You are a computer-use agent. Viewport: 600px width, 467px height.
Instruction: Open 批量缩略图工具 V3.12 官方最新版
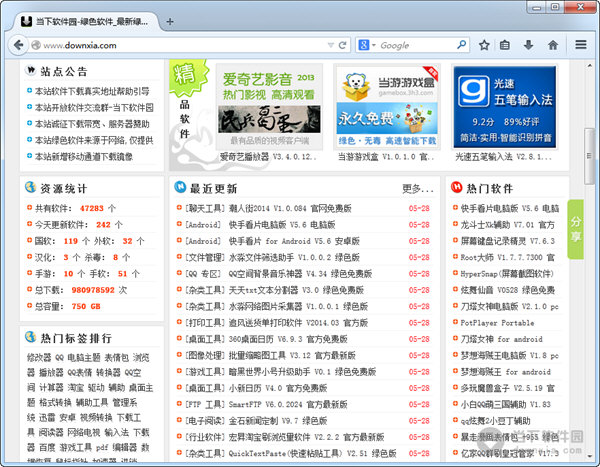pos(292,355)
